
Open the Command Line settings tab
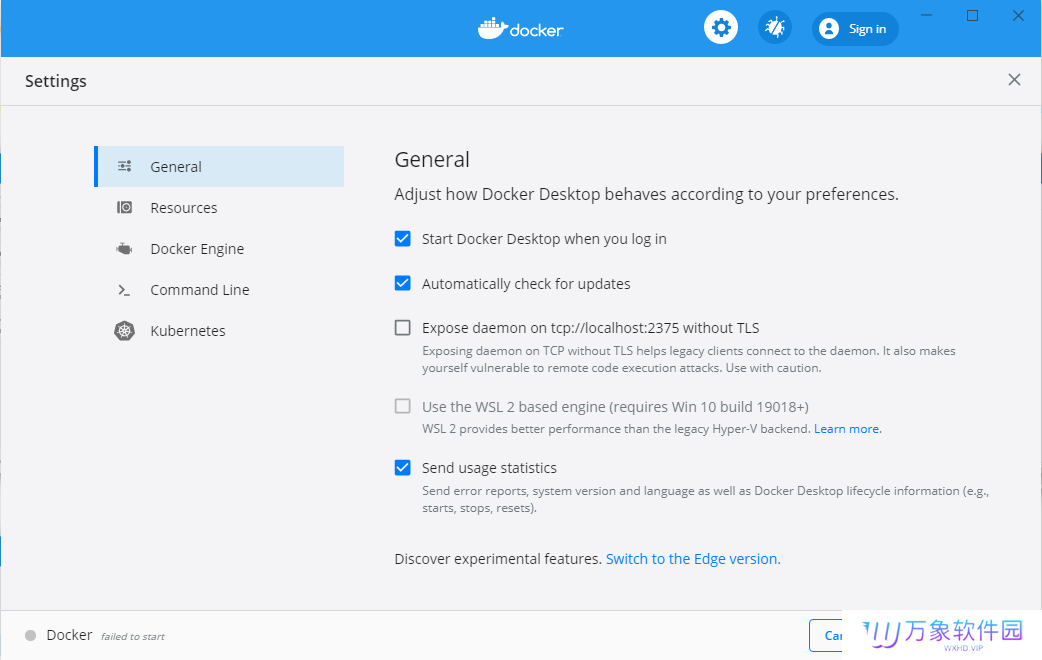pyautogui.click(x=219, y=290)
